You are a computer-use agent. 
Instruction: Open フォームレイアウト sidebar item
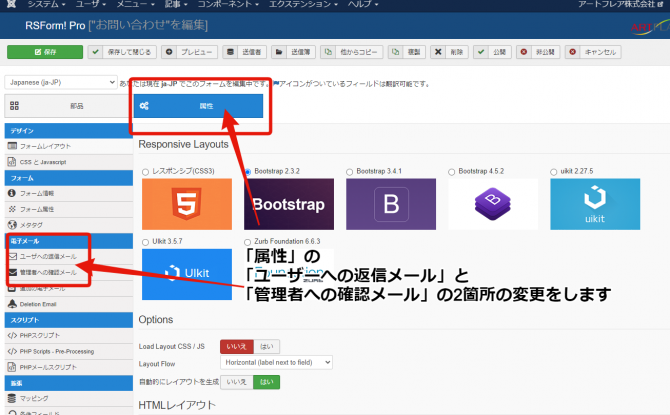pos(68,146)
